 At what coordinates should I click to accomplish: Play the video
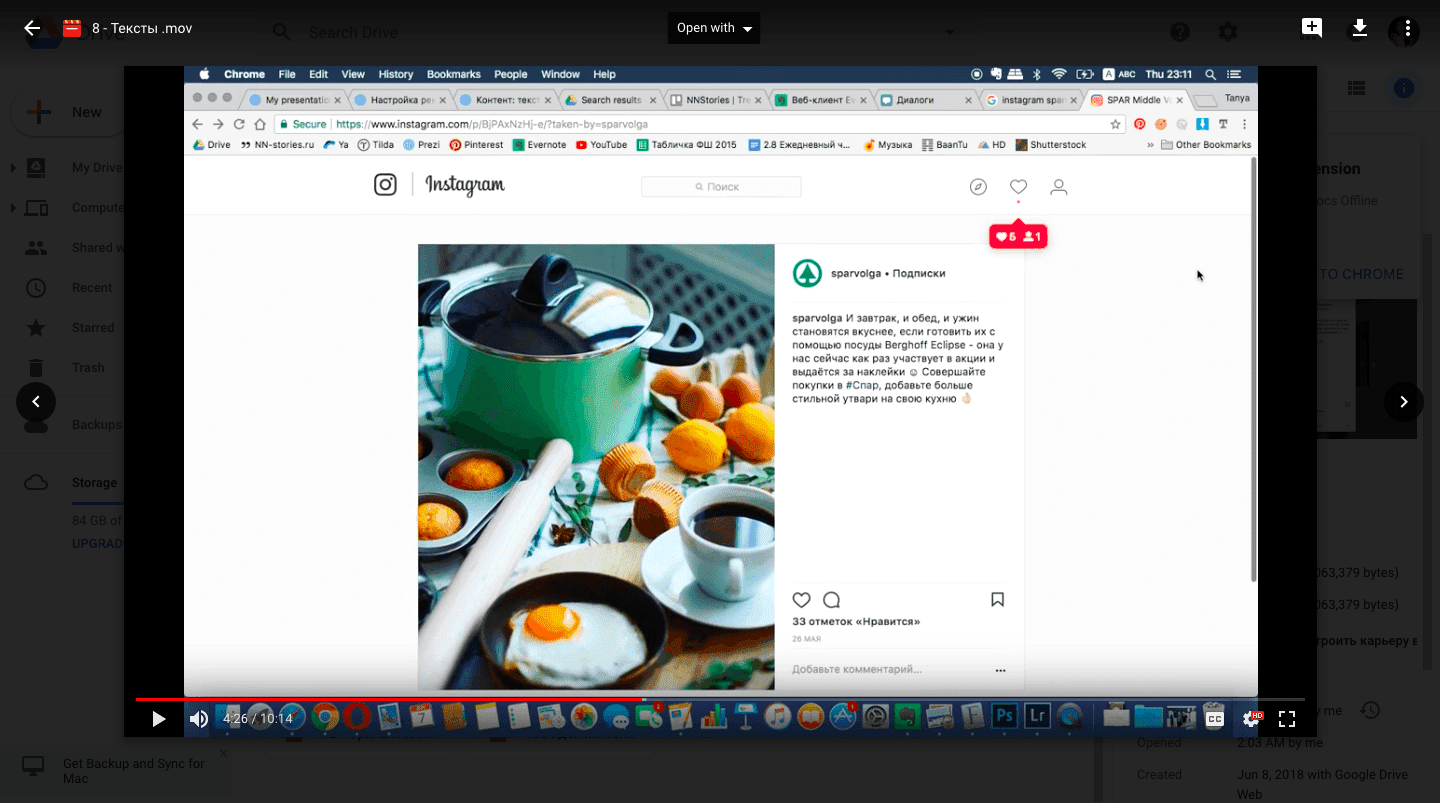[158, 718]
